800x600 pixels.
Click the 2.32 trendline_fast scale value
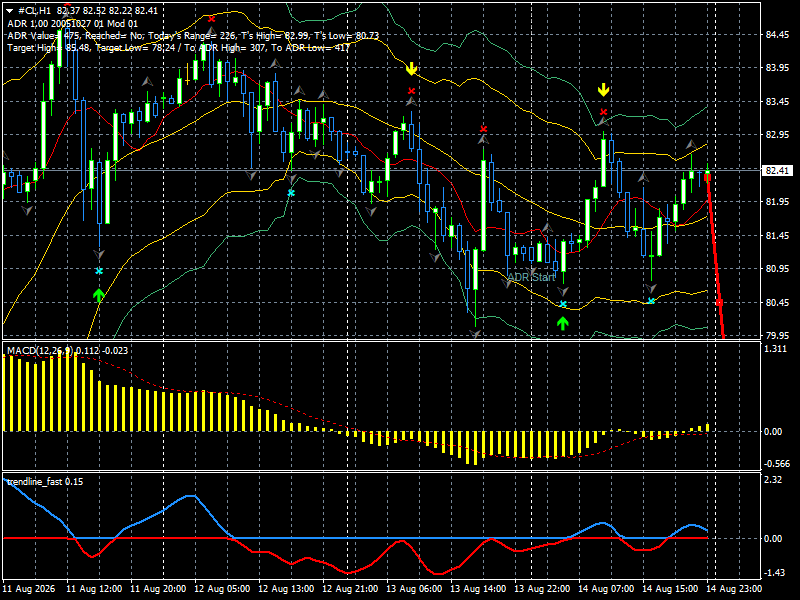[x=773, y=480]
